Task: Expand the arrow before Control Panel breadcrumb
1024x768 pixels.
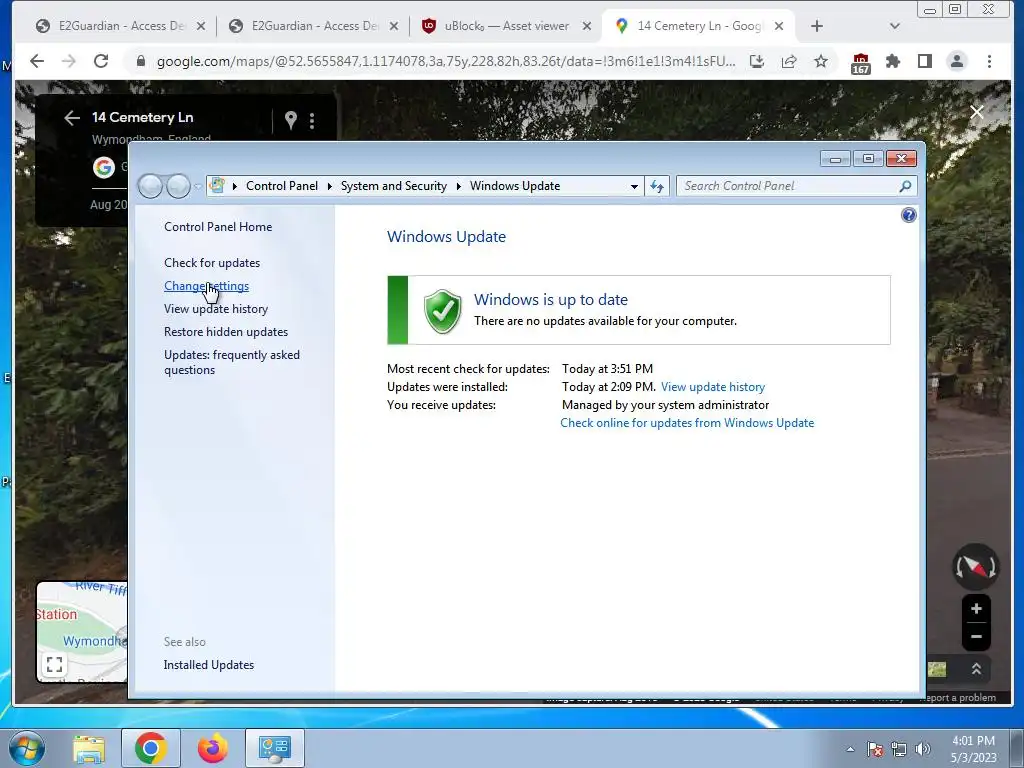Action: (x=234, y=186)
